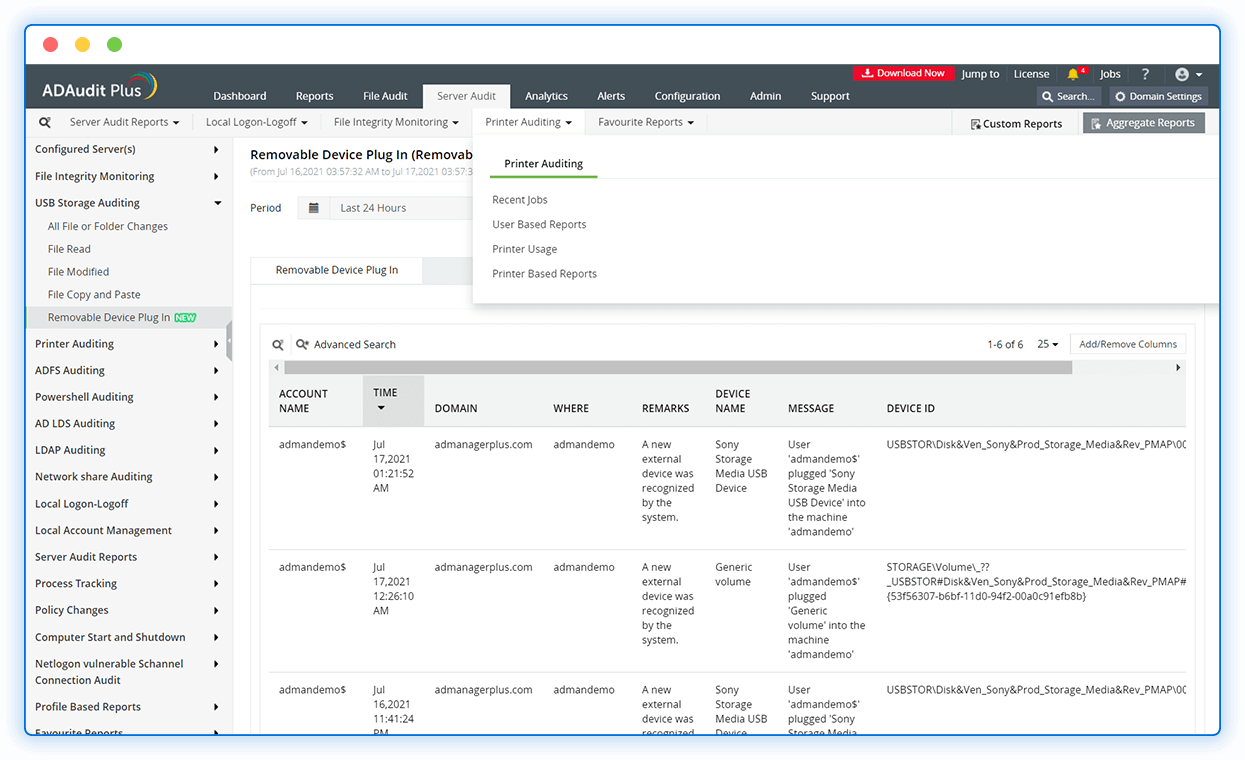Image resolution: width=1245 pixels, height=760 pixels.
Task: Switch to the Reports tab
Action: click(314, 96)
